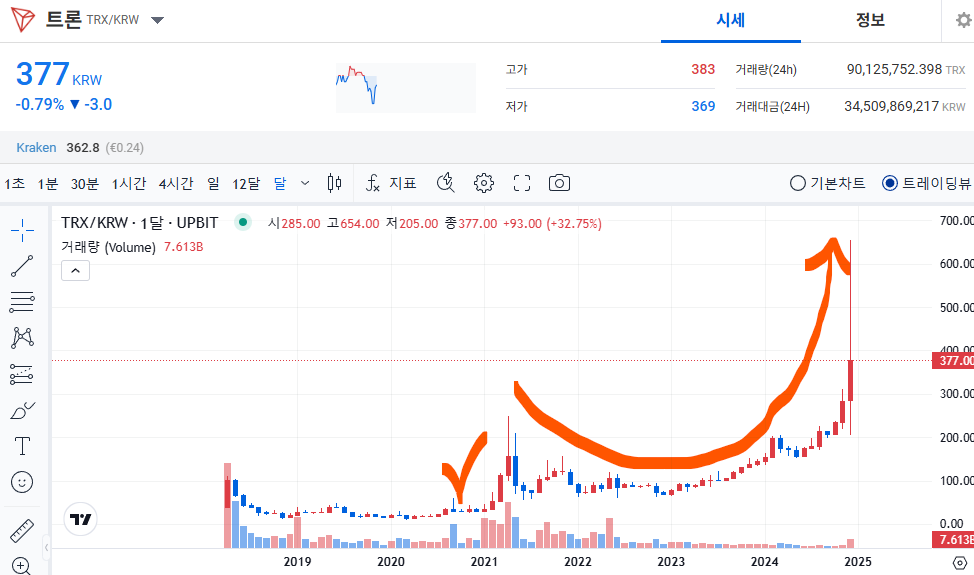Viewport: 974px width, 575px height.
Task: Click the TRX/KRW · 1달 · UPBIT legend title
Action: click(x=140, y=222)
